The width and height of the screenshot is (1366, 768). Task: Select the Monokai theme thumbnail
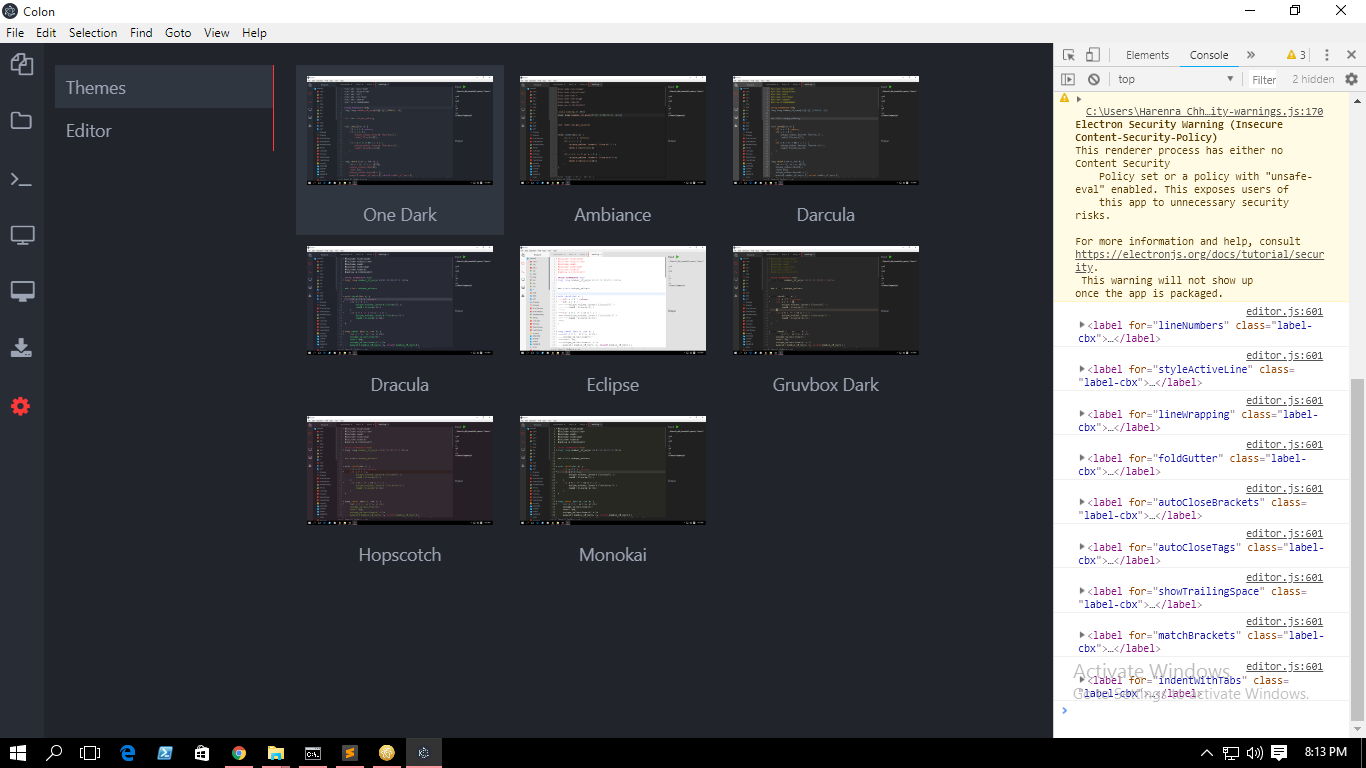pyautogui.click(x=612, y=470)
